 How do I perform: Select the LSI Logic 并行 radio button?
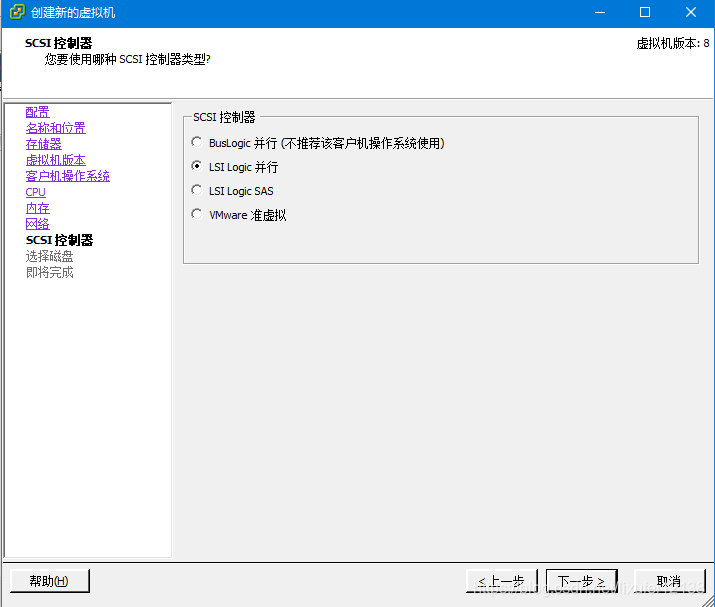[x=197, y=166]
